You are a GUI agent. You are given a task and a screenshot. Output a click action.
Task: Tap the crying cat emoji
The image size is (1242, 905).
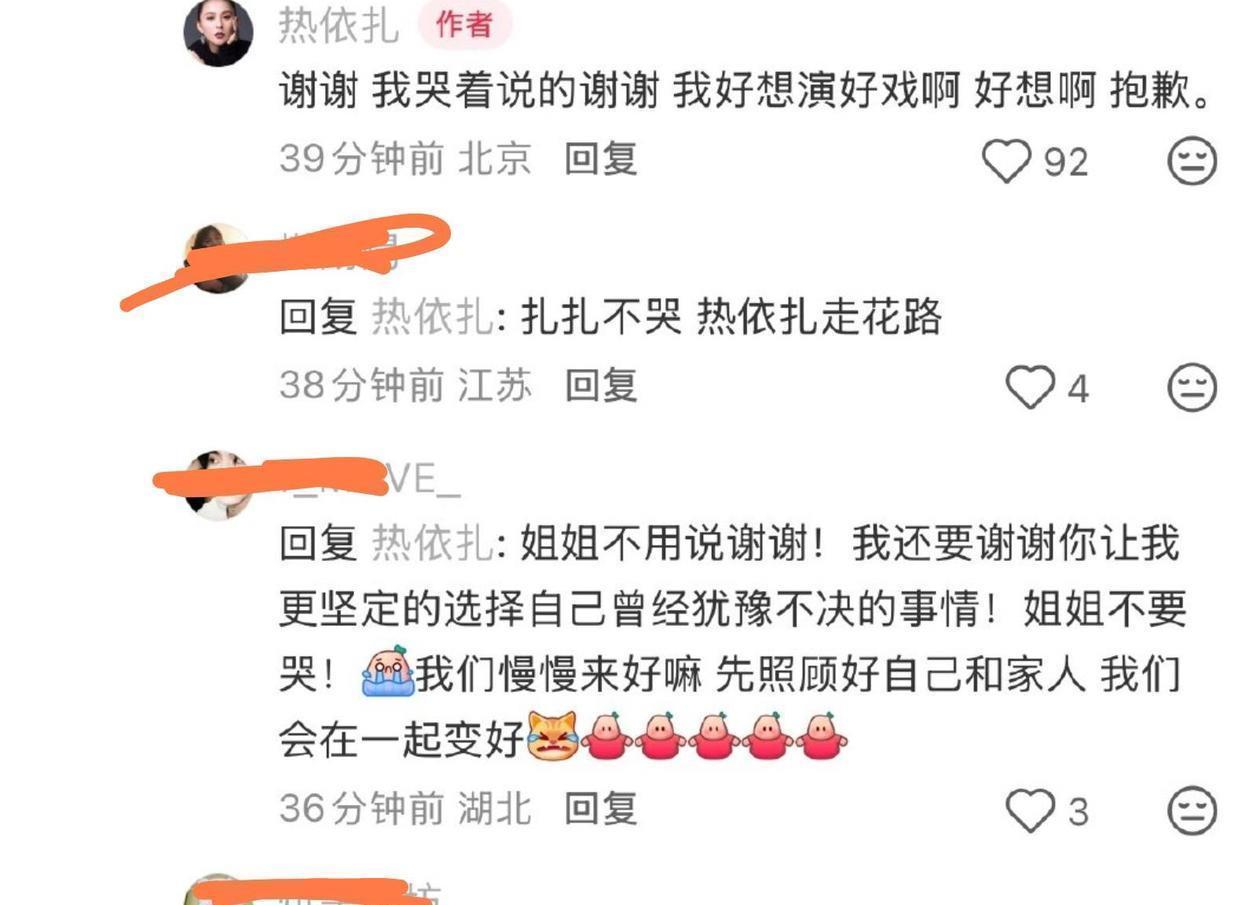click(x=552, y=736)
